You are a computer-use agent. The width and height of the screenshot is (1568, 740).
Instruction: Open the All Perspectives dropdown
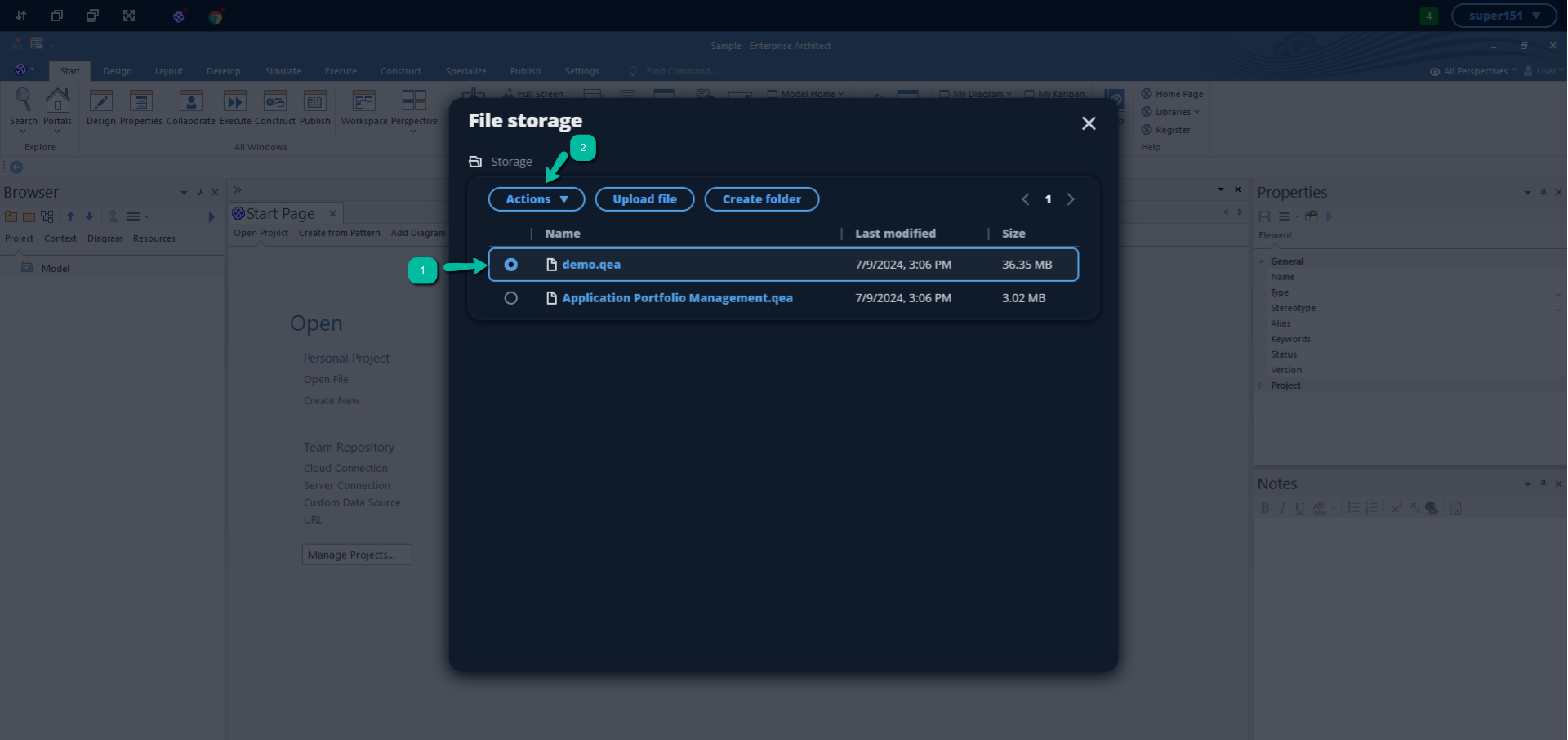click(x=1473, y=71)
